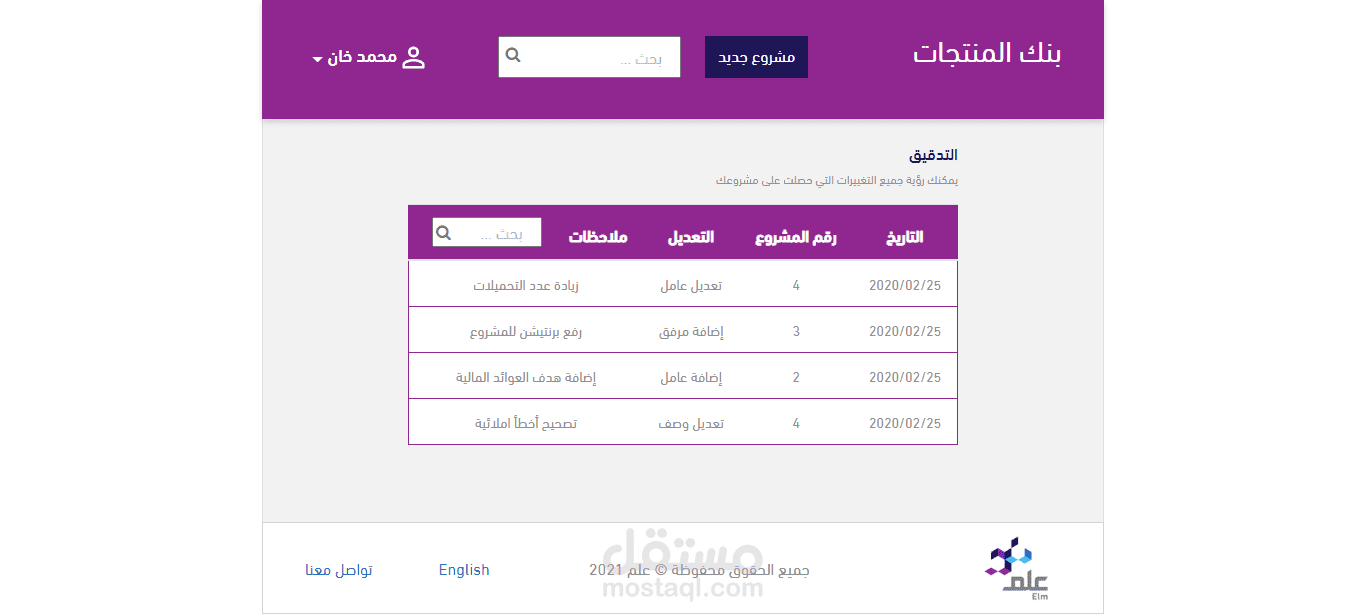Click project number in تعديل وصف row

pyautogui.click(x=796, y=423)
